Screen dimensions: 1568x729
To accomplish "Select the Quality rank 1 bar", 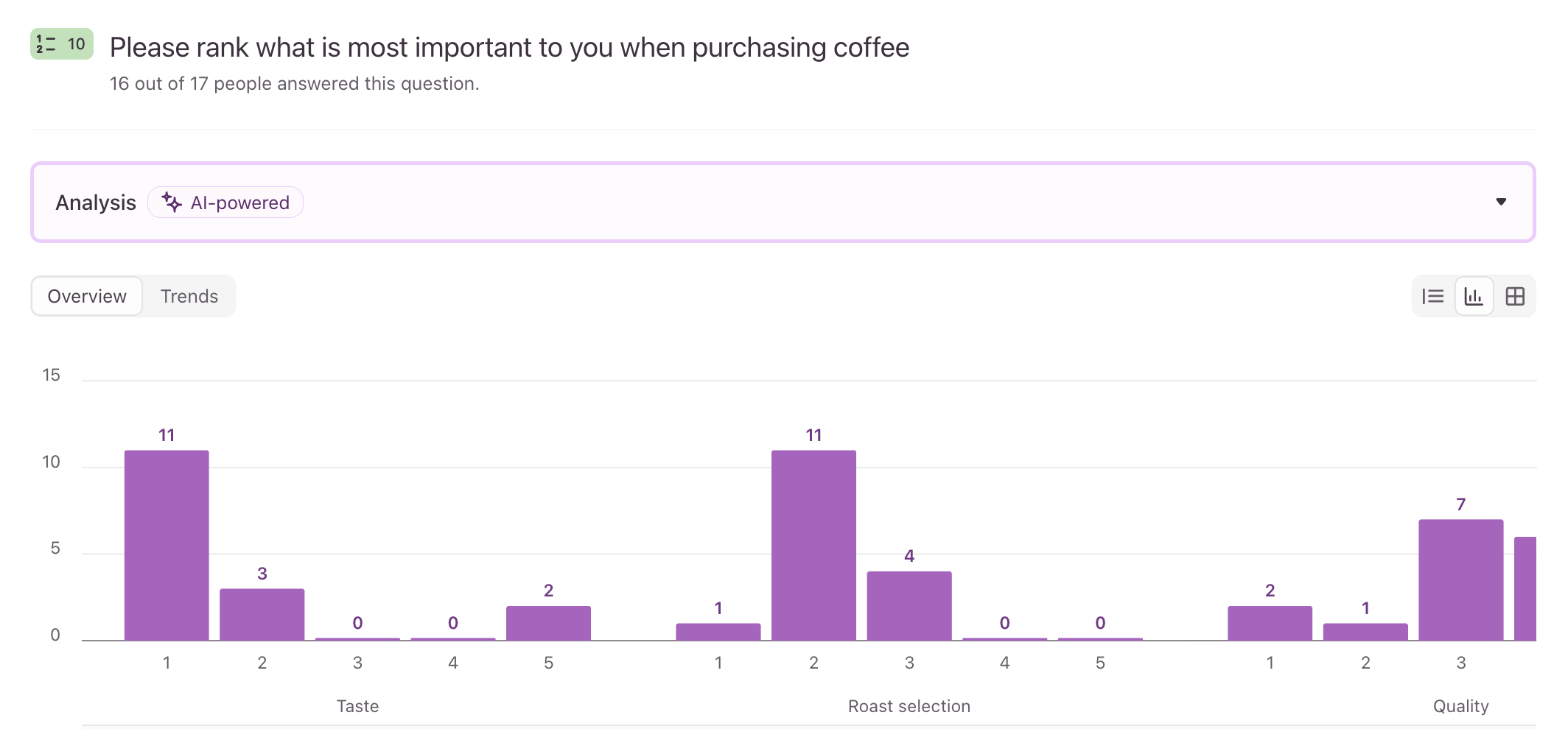I will [x=1270, y=623].
